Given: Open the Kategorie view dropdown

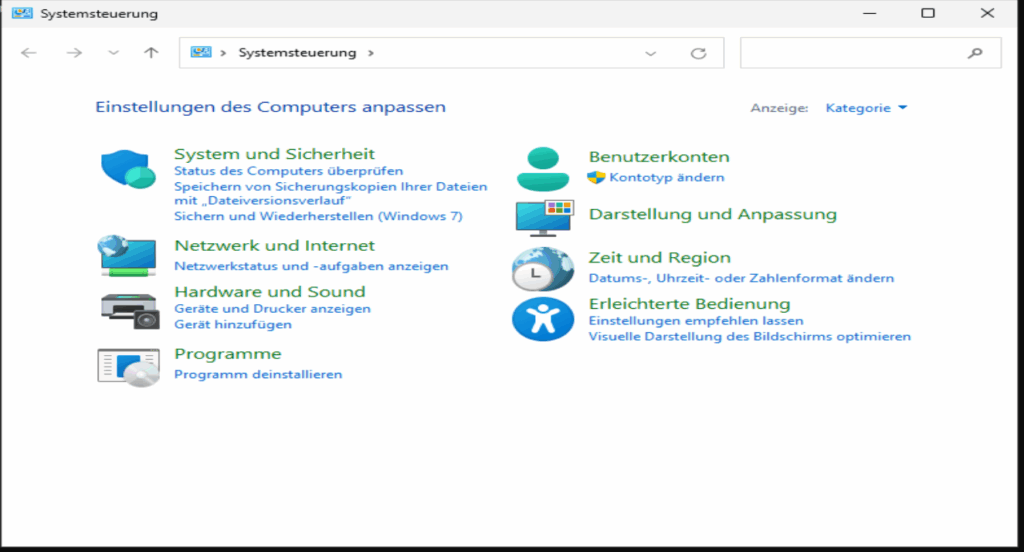Looking at the screenshot, I should tap(866, 108).
